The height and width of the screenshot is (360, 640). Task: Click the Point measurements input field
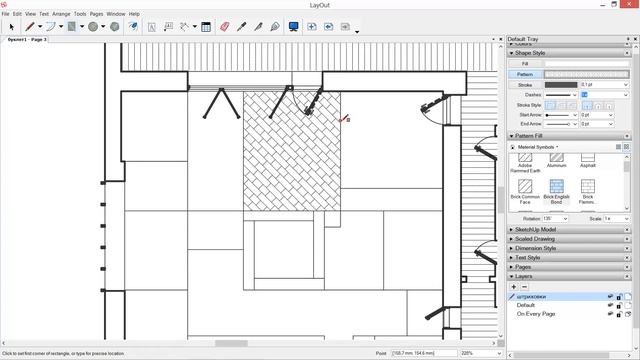tap(424, 353)
